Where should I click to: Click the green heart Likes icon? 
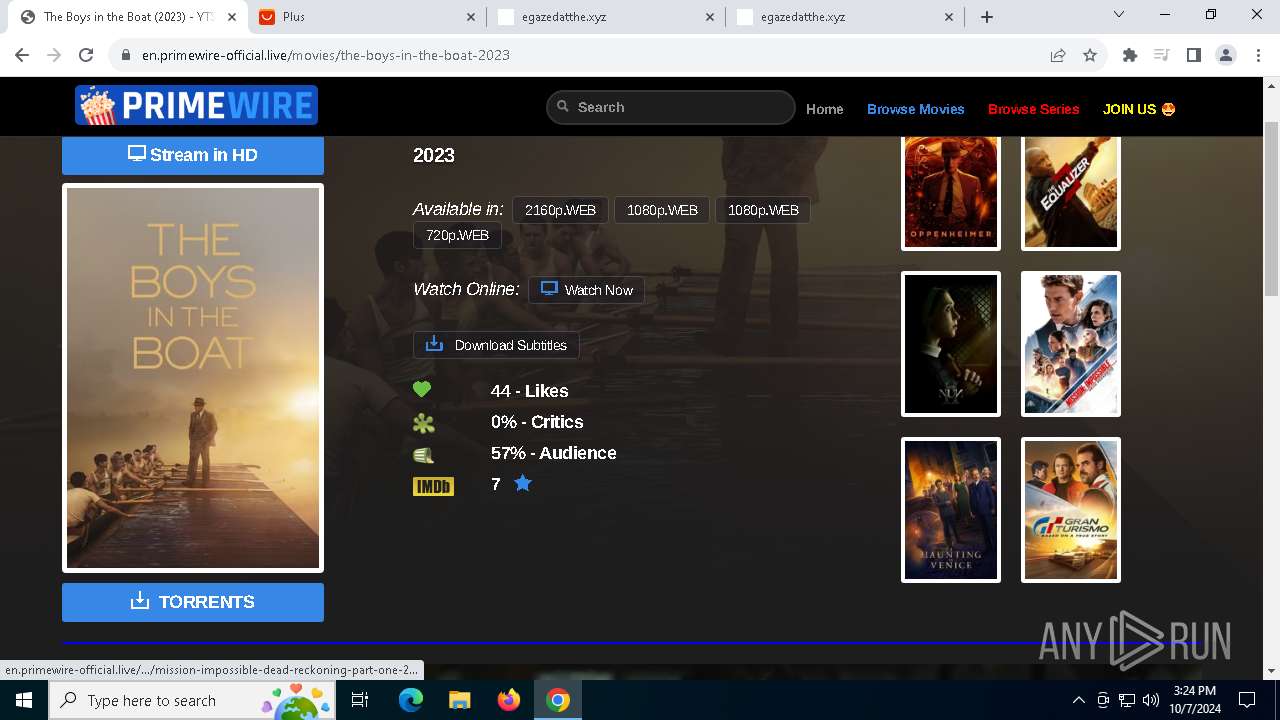pyautogui.click(x=422, y=390)
